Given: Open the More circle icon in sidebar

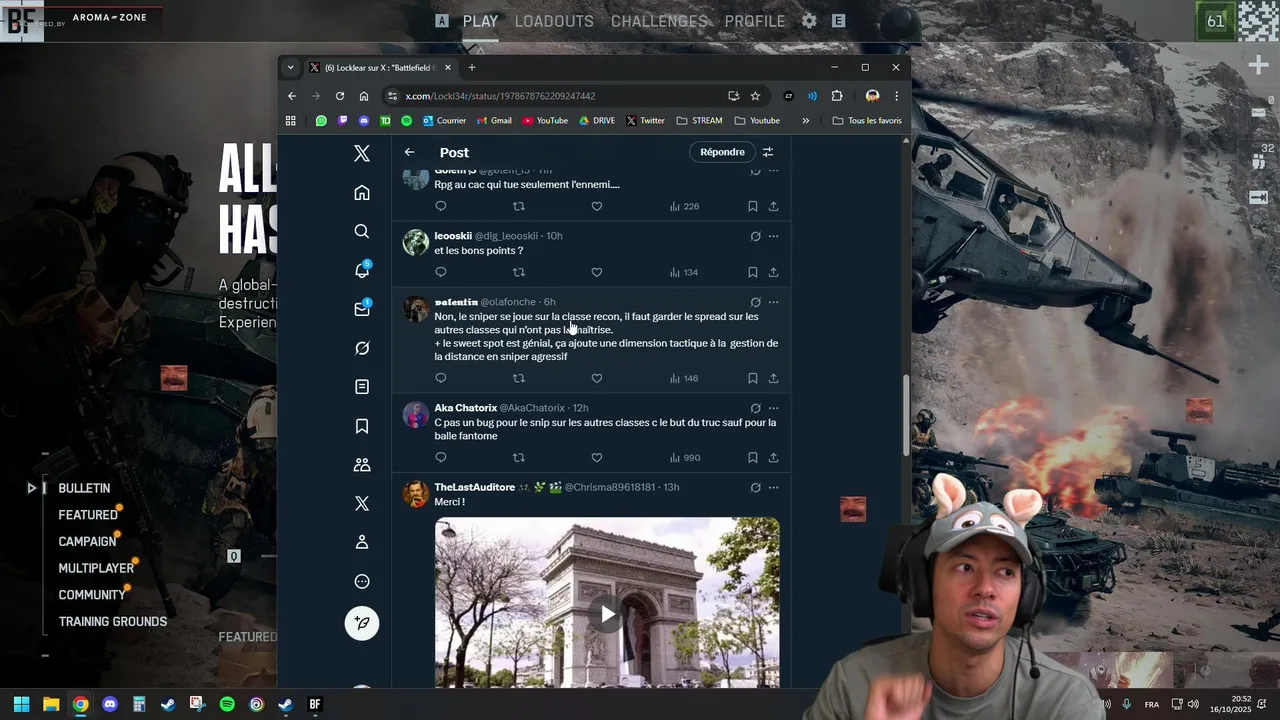Looking at the screenshot, I should tap(362, 581).
